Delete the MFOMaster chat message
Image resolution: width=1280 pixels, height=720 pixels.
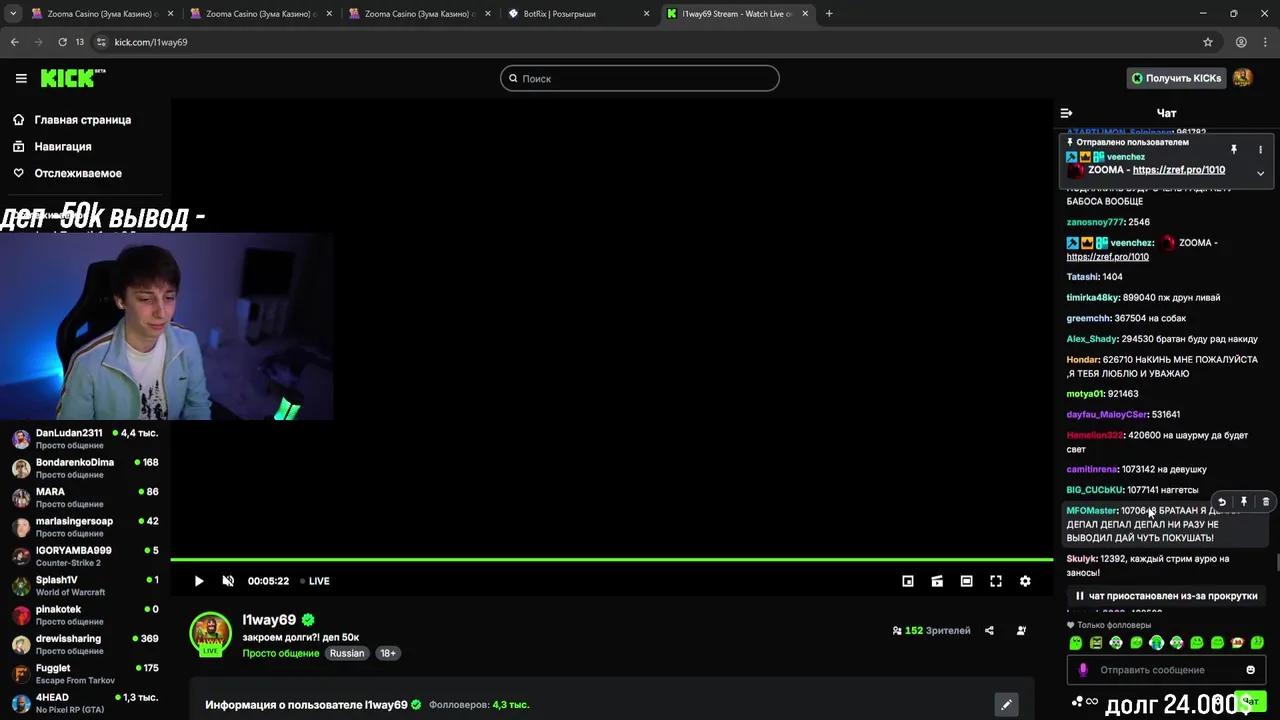click(x=1266, y=502)
